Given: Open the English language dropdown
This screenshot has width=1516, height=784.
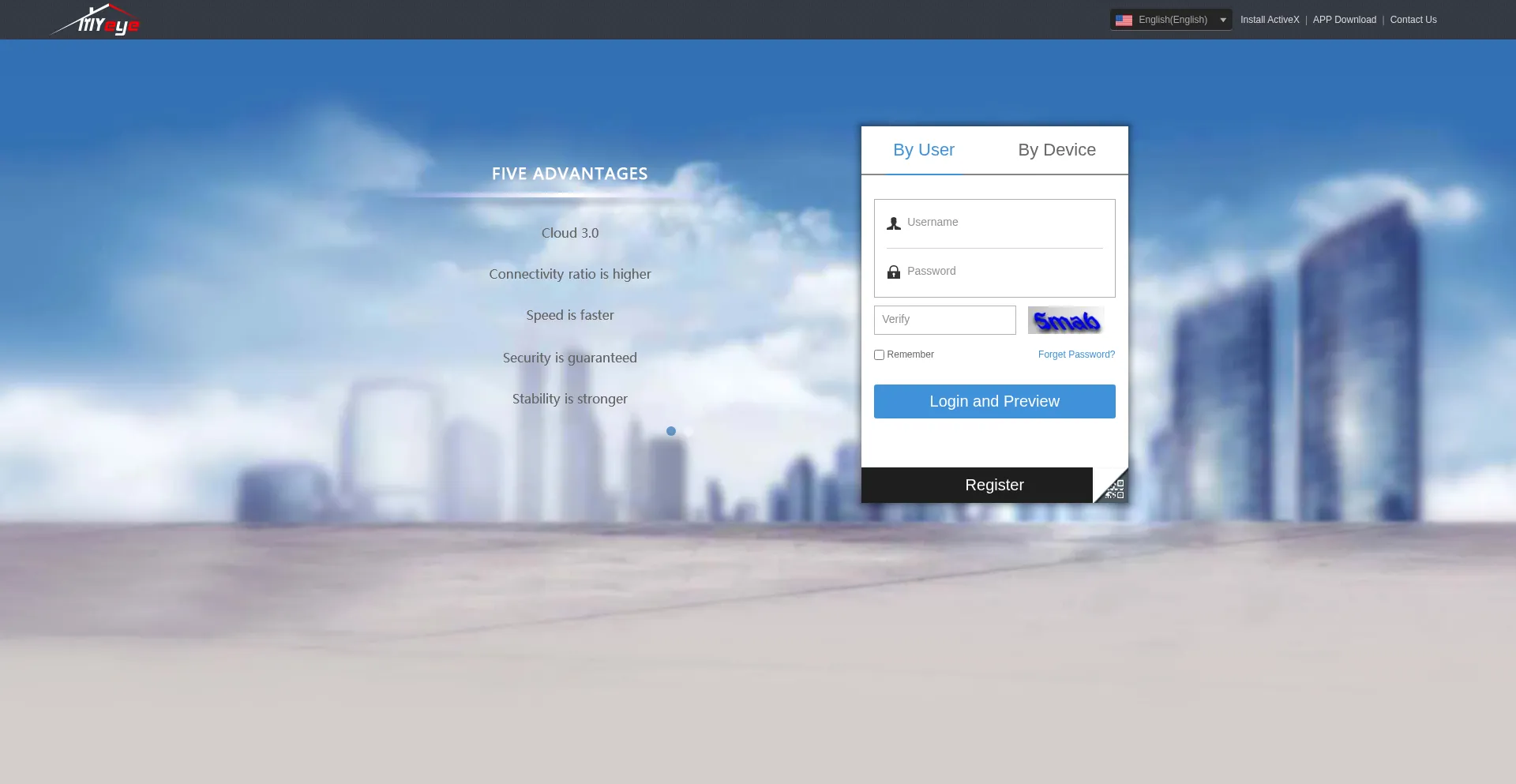Looking at the screenshot, I should (1170, 20).
